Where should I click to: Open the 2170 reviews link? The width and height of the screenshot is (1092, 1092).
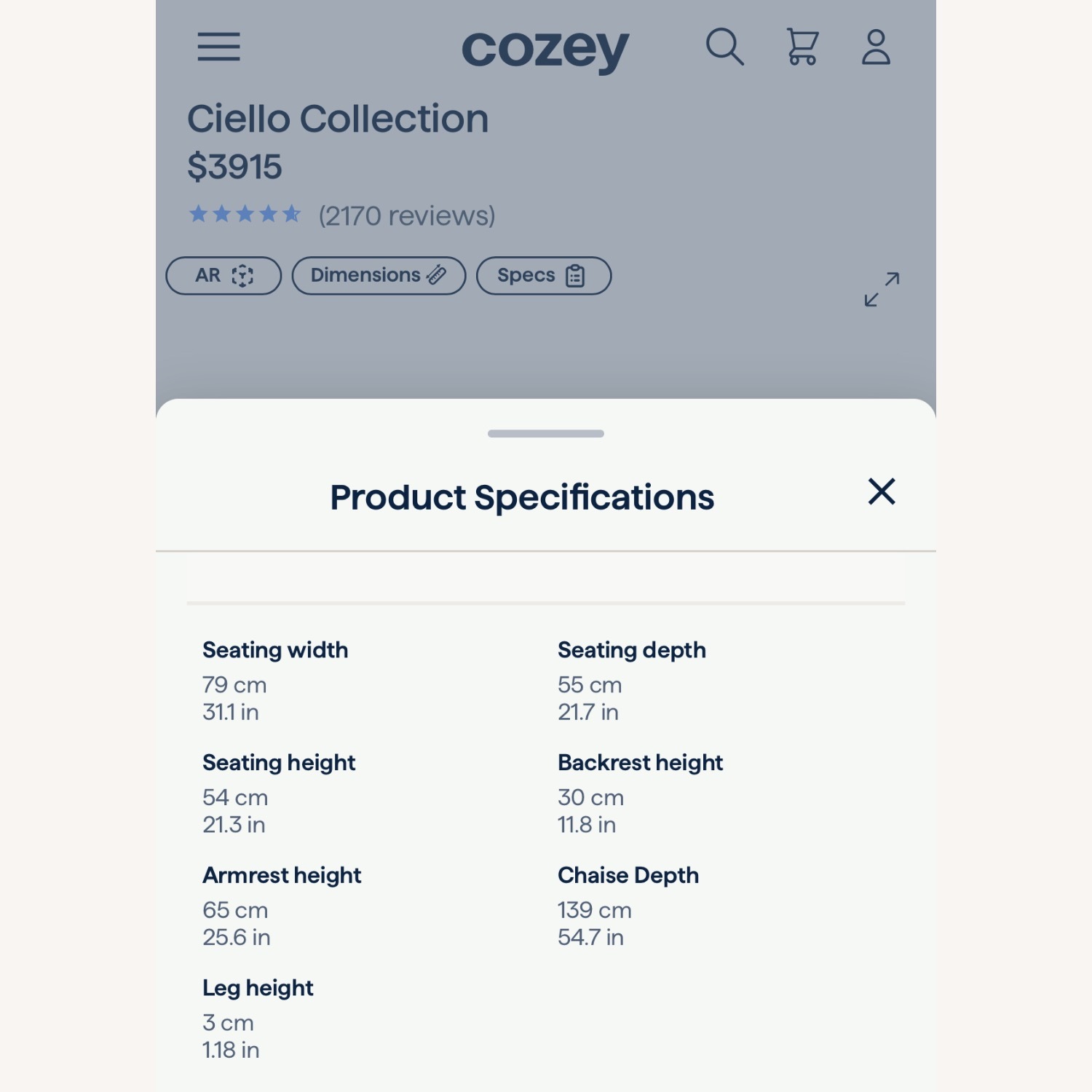[406, 215]
